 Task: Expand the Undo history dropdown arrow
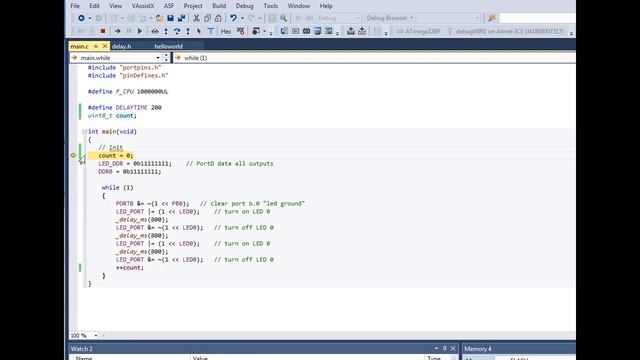242,18
